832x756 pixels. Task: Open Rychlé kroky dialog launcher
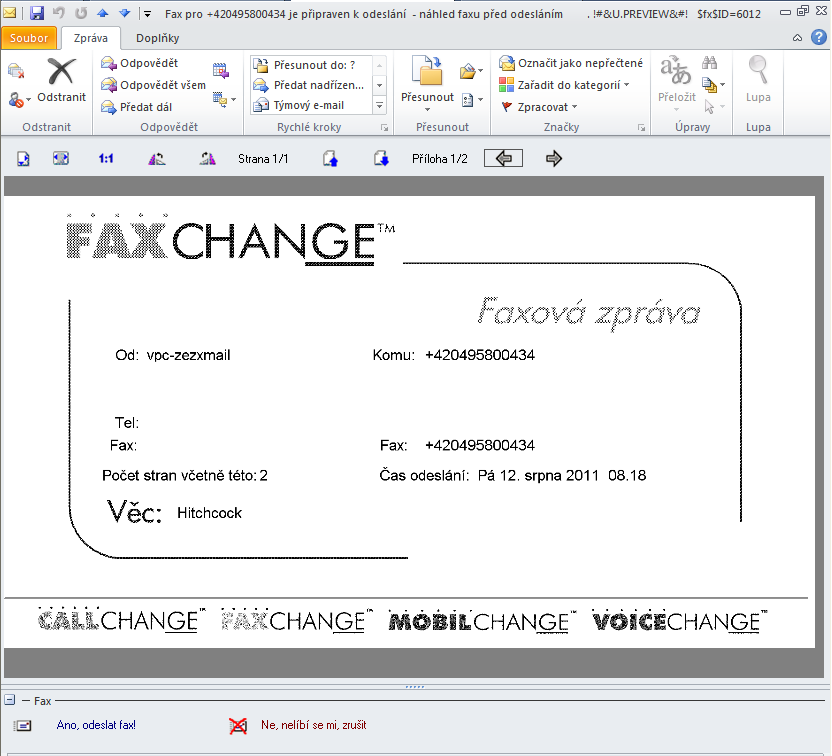pos(385,128)
